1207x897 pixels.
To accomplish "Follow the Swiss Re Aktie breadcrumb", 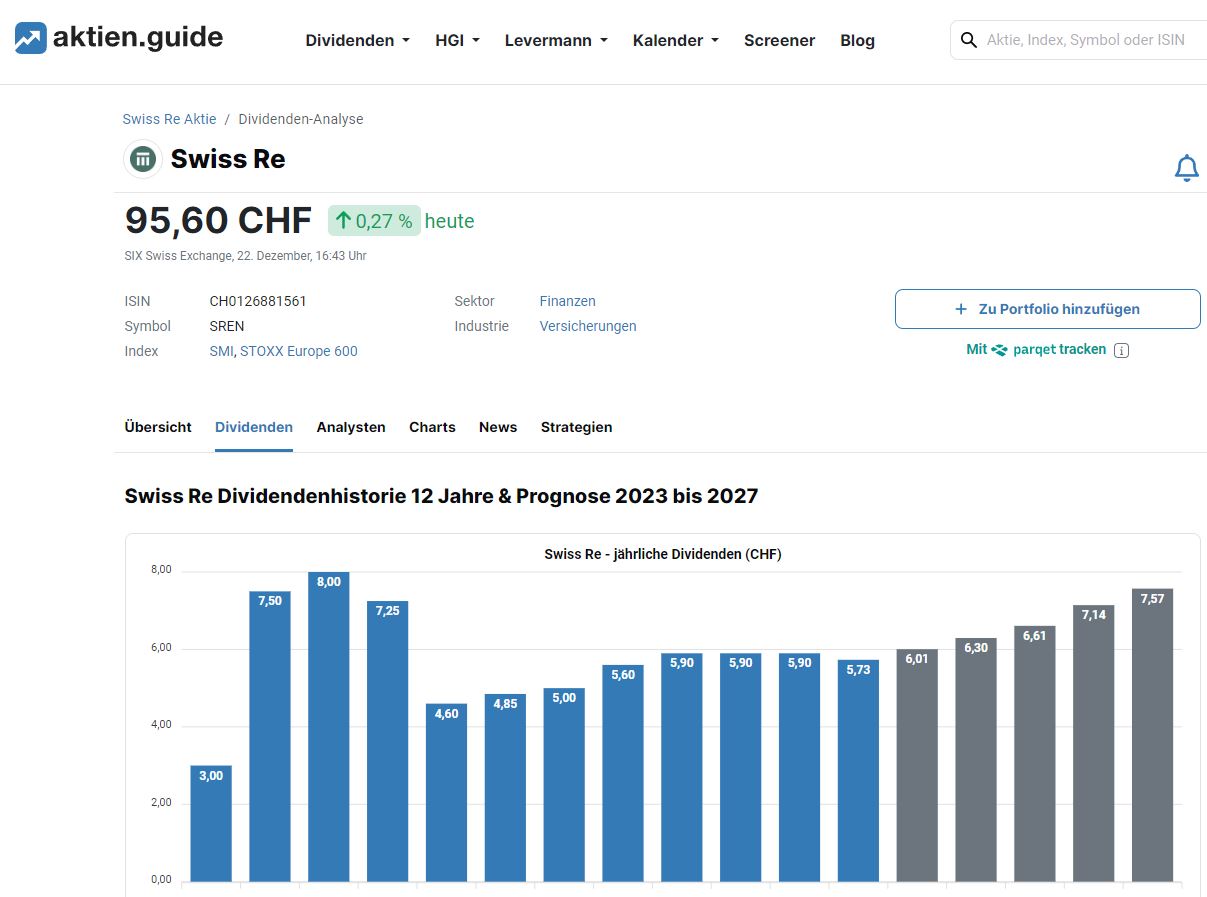I will point(169,119).
